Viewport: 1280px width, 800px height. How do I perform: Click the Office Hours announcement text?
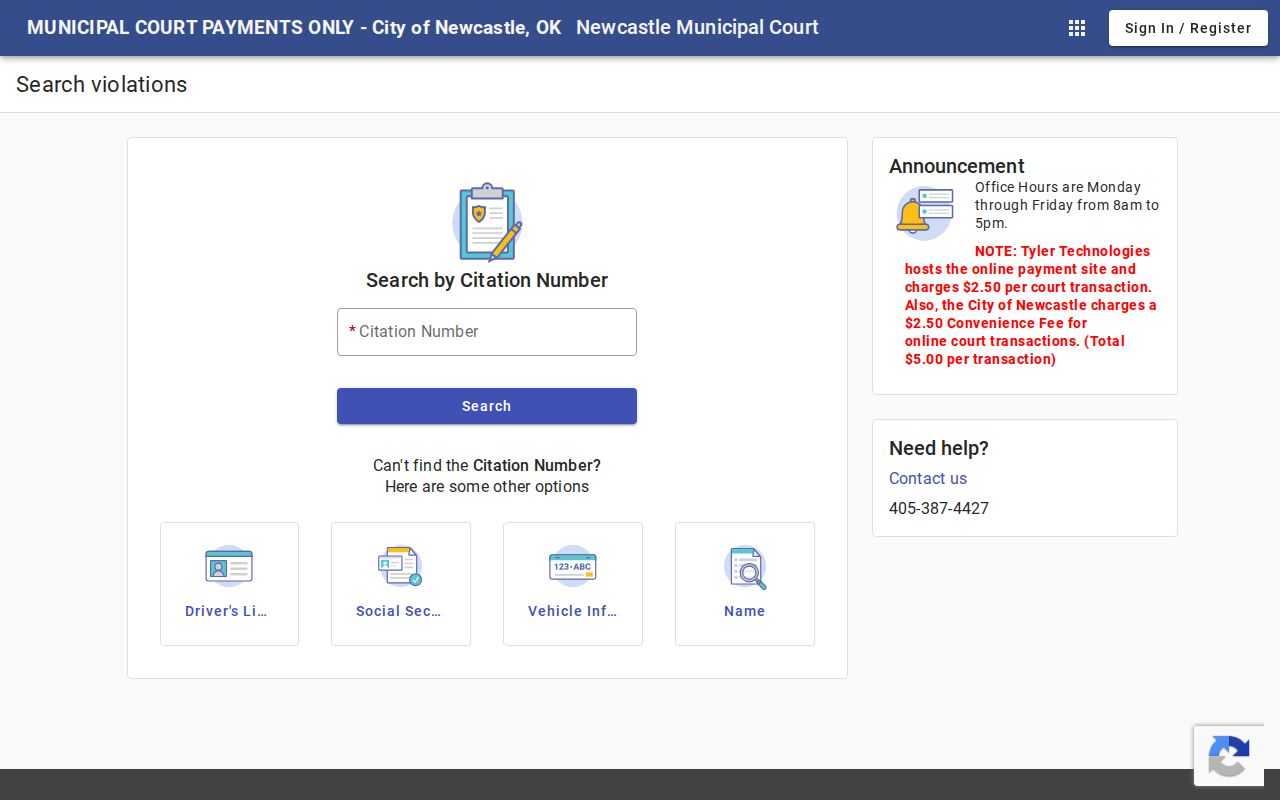click(x=1067, y=205)
